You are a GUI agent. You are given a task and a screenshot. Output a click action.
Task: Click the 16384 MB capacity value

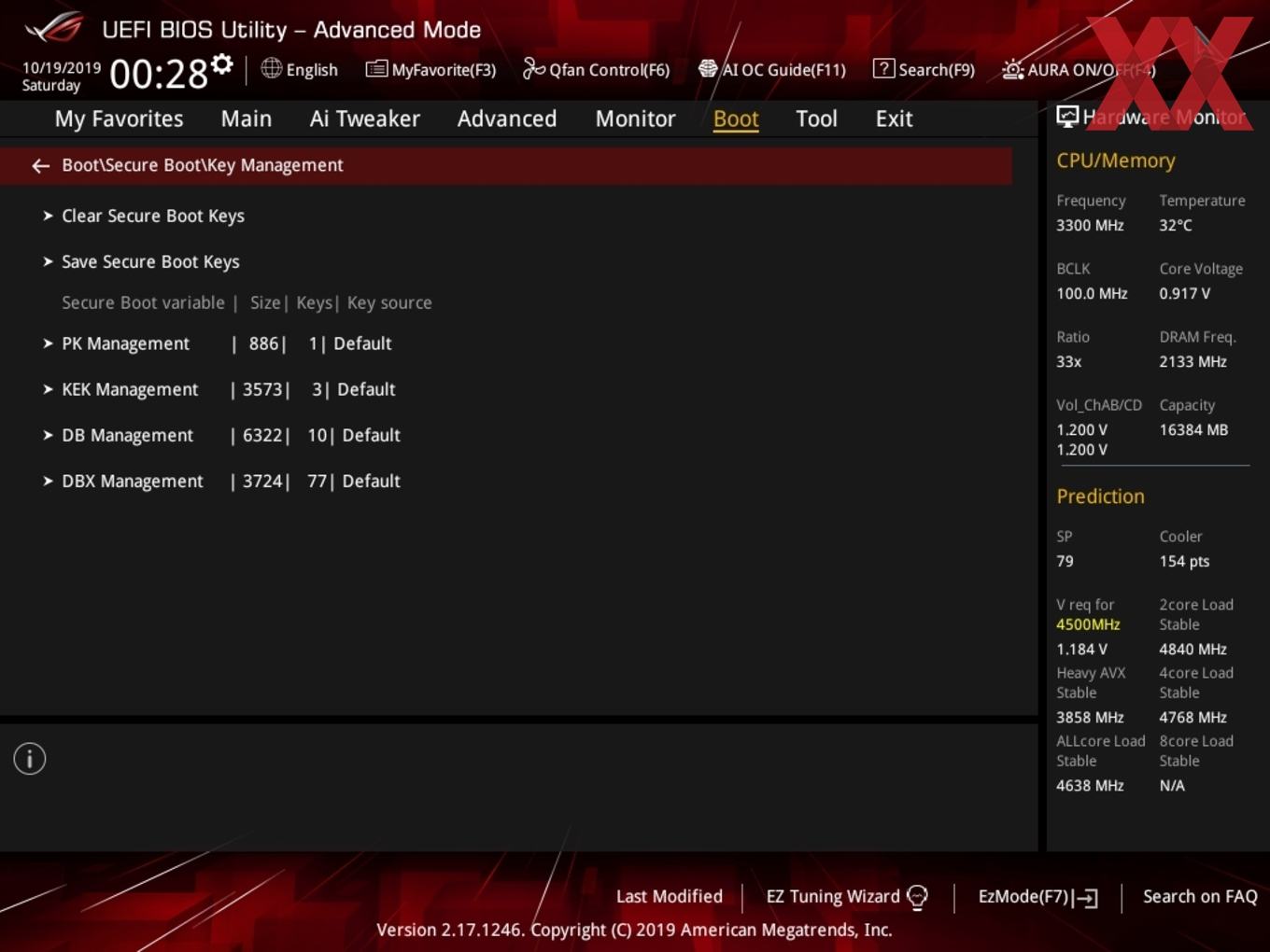(x=1193, y=430)
